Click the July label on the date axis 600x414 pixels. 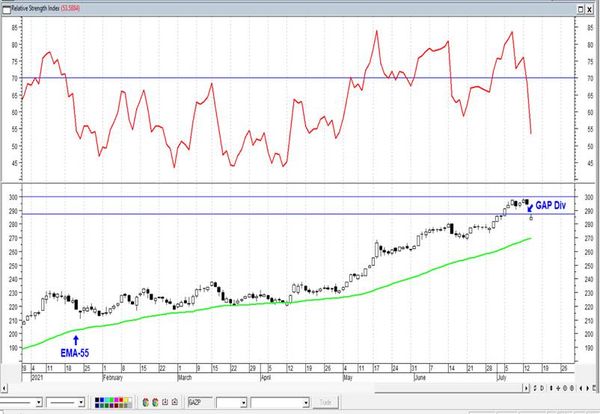(x=501, y=377)
